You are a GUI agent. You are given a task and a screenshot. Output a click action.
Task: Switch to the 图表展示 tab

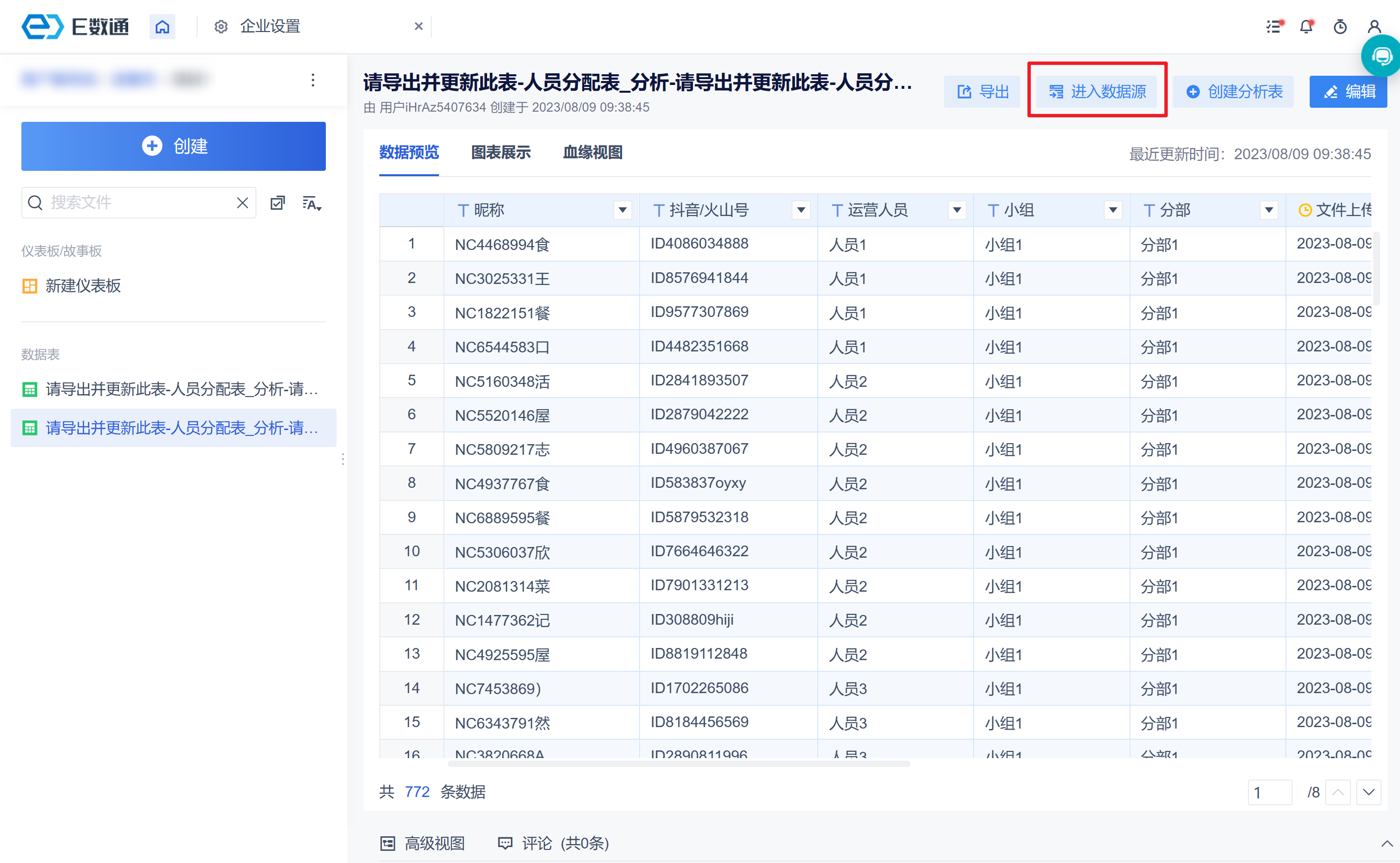(501, 152)
